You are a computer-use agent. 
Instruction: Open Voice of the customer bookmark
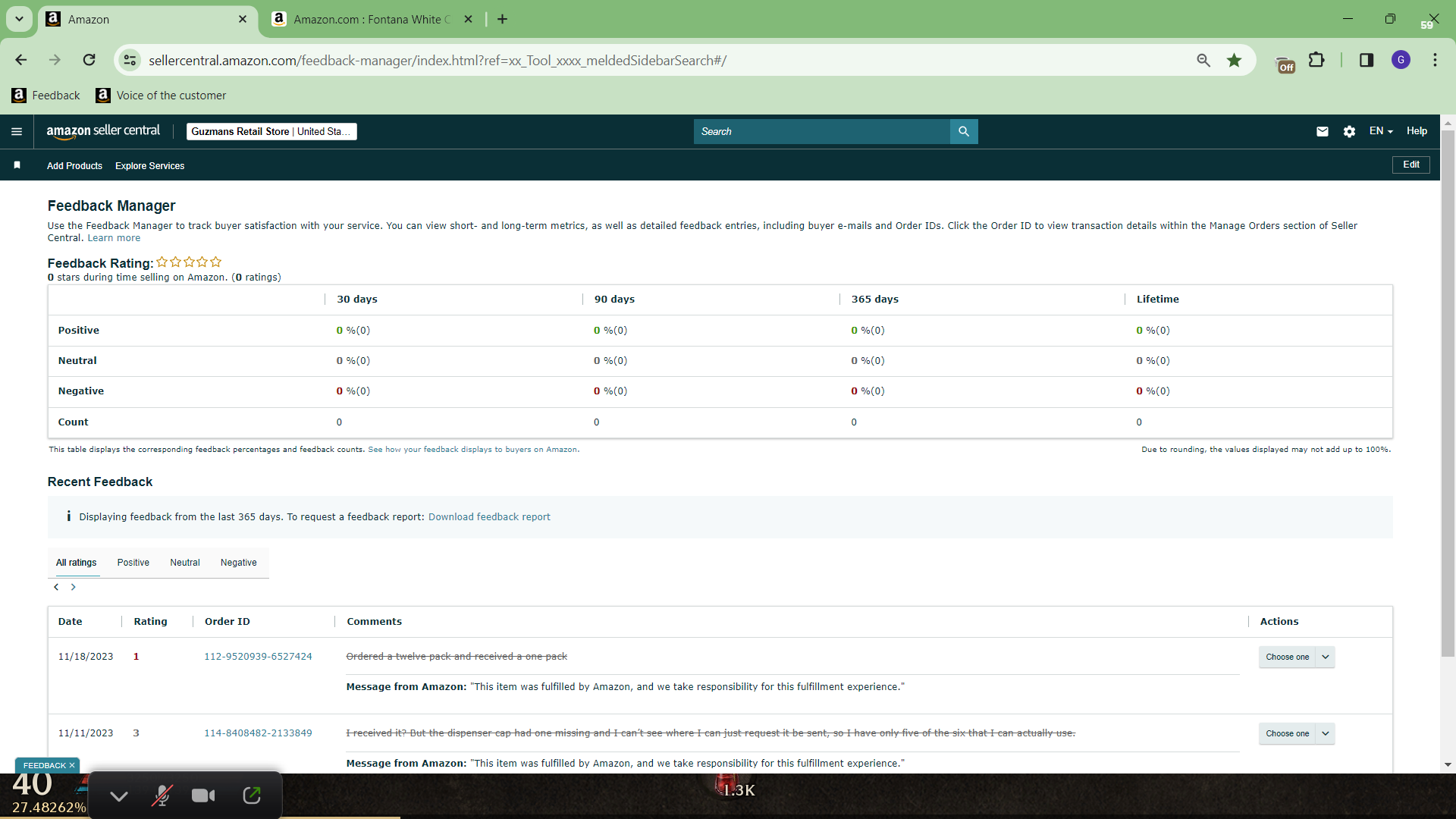(161, 96)
